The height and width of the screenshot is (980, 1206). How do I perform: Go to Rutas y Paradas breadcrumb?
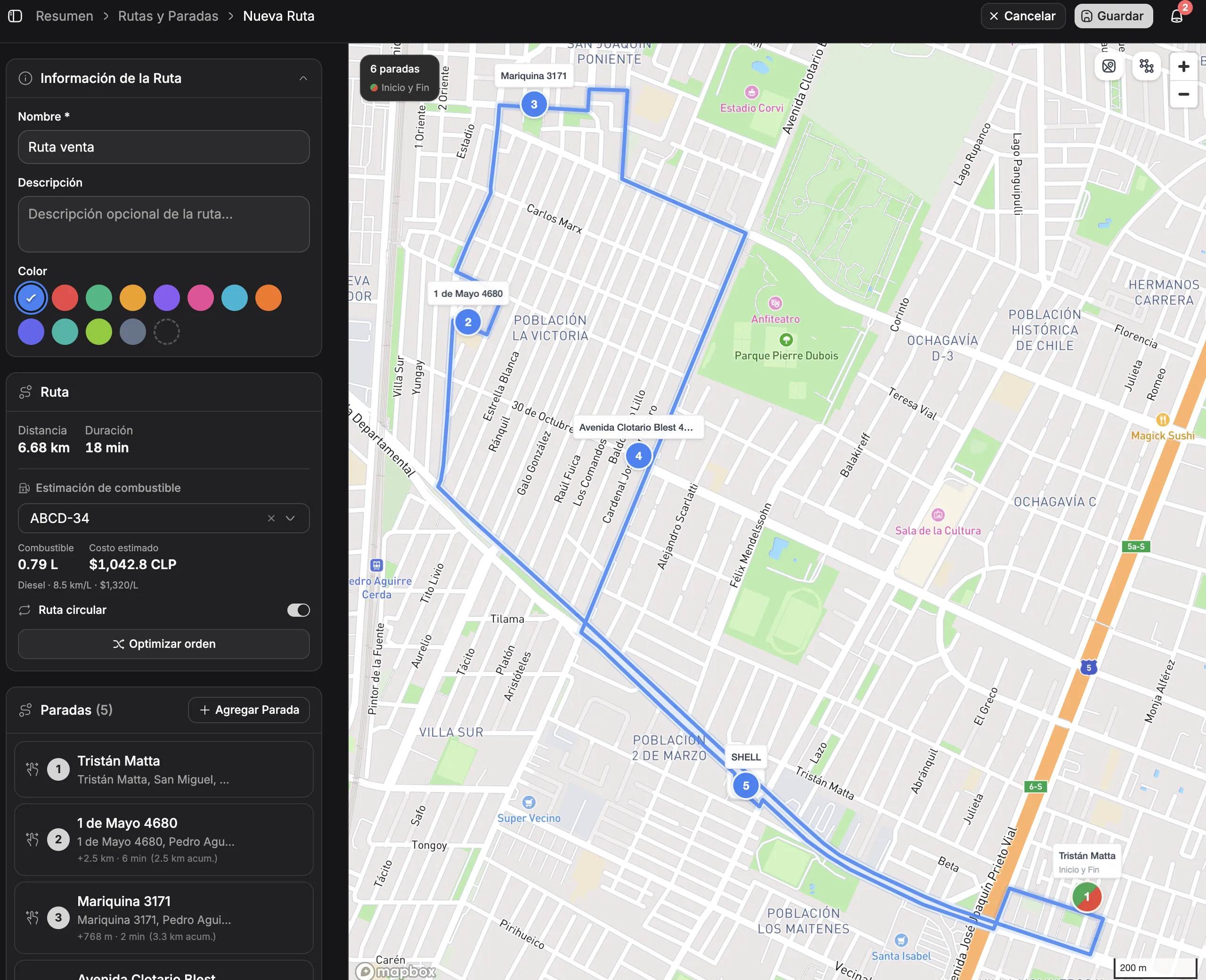168,16
